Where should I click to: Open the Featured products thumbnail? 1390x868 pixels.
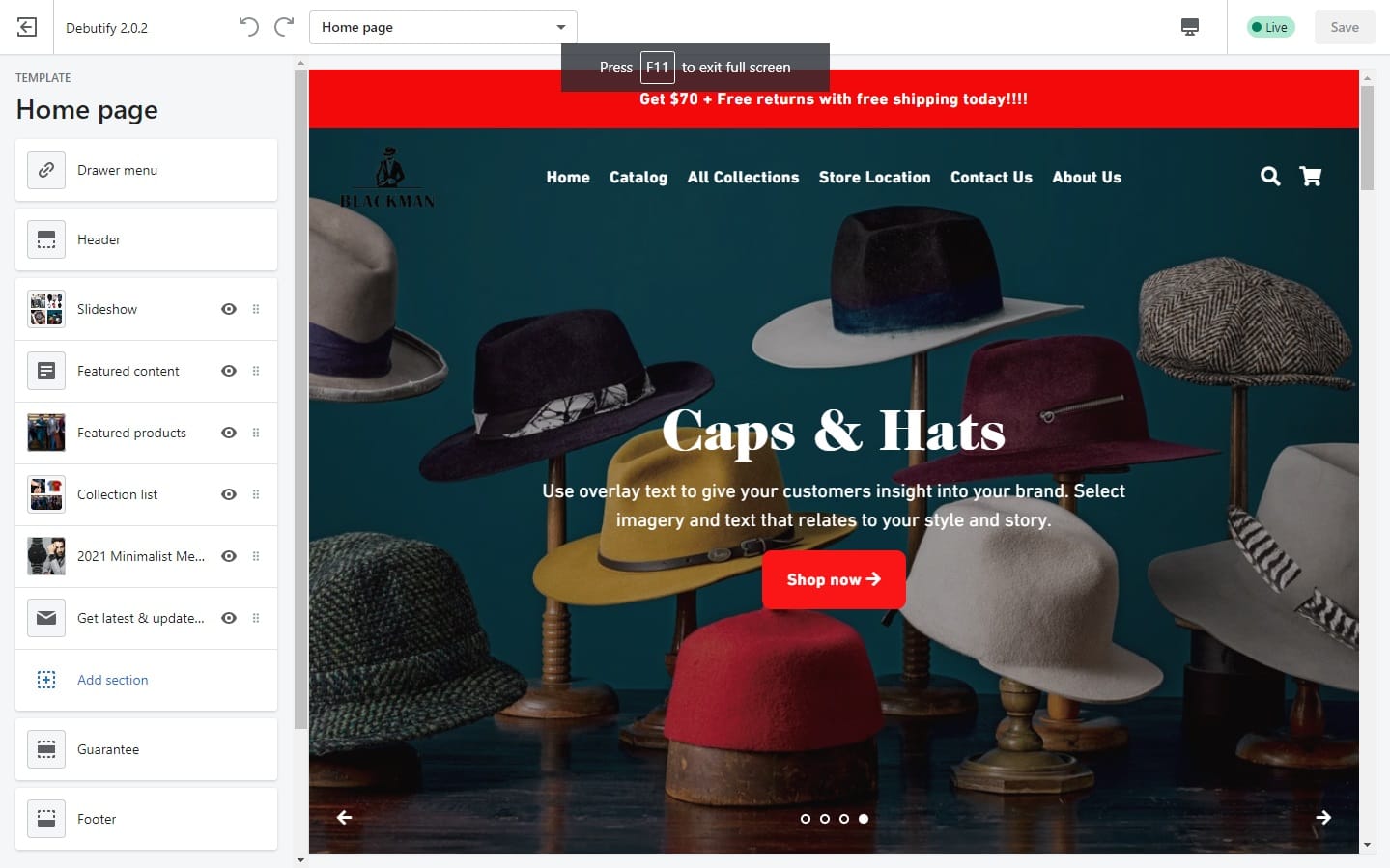[x=46, y=433]
